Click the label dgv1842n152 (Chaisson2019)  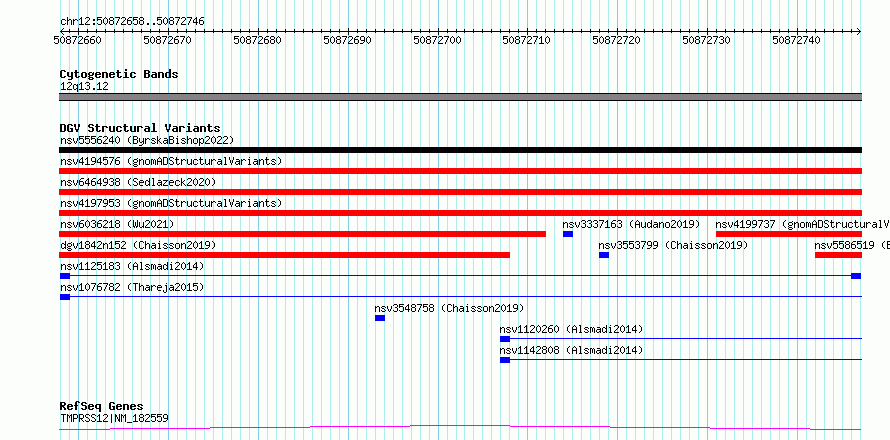coord(138,245)
